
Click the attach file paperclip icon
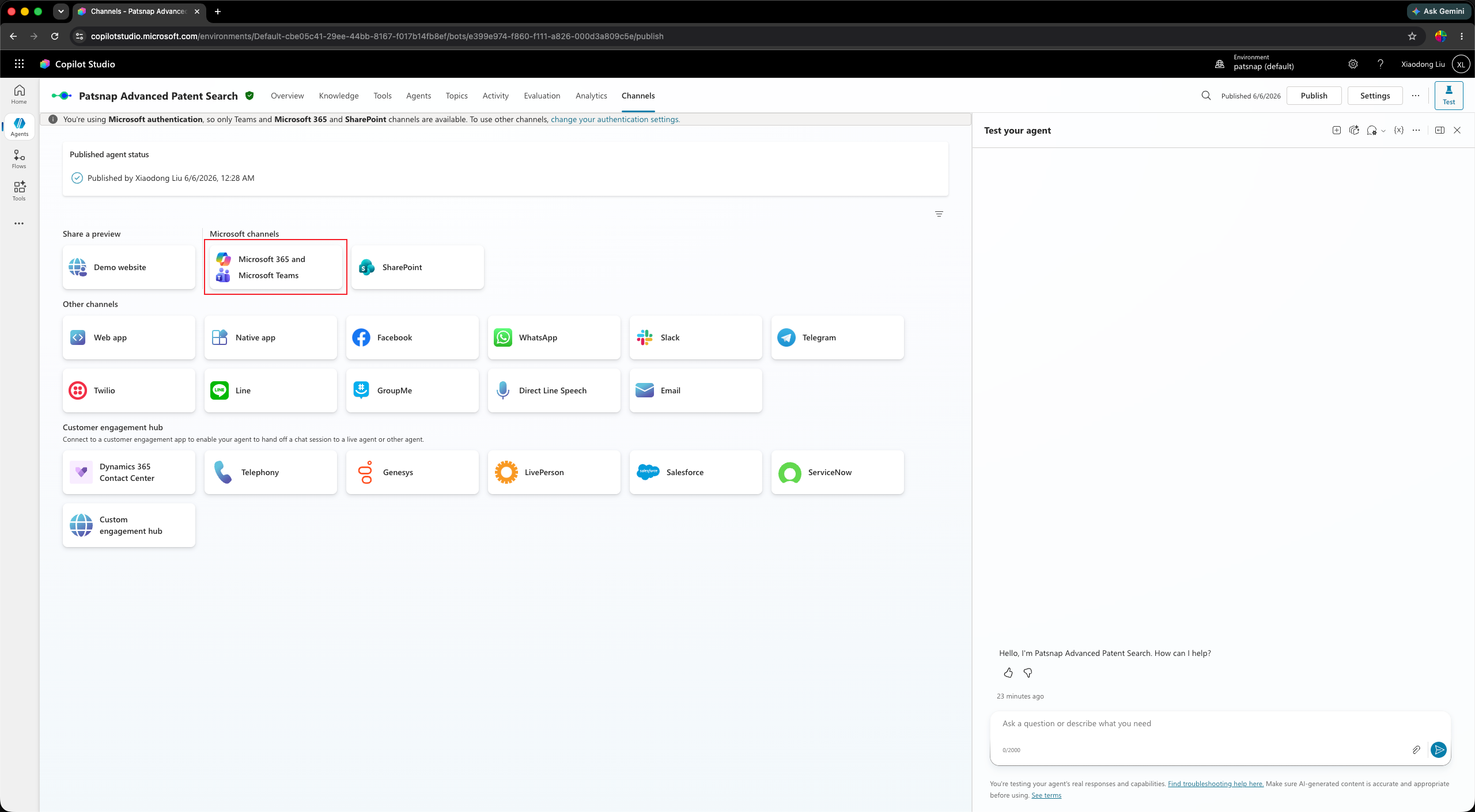[1416, 750]
